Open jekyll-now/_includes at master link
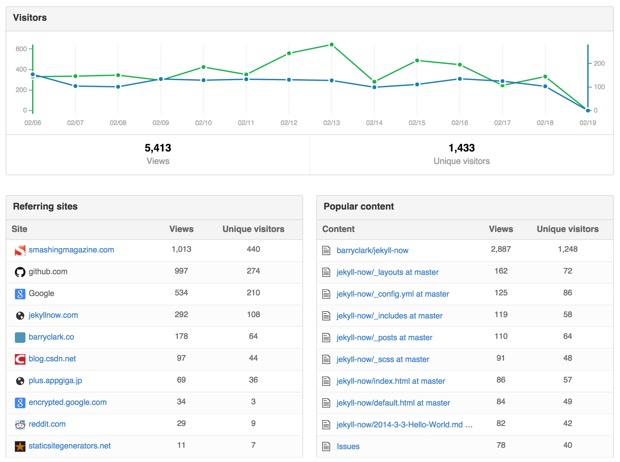620x462 pixels. [x=389, y=316]
